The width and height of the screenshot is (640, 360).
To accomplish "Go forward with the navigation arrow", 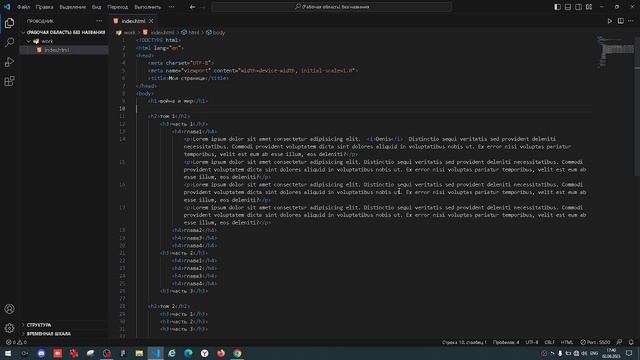I will point(203,7).
